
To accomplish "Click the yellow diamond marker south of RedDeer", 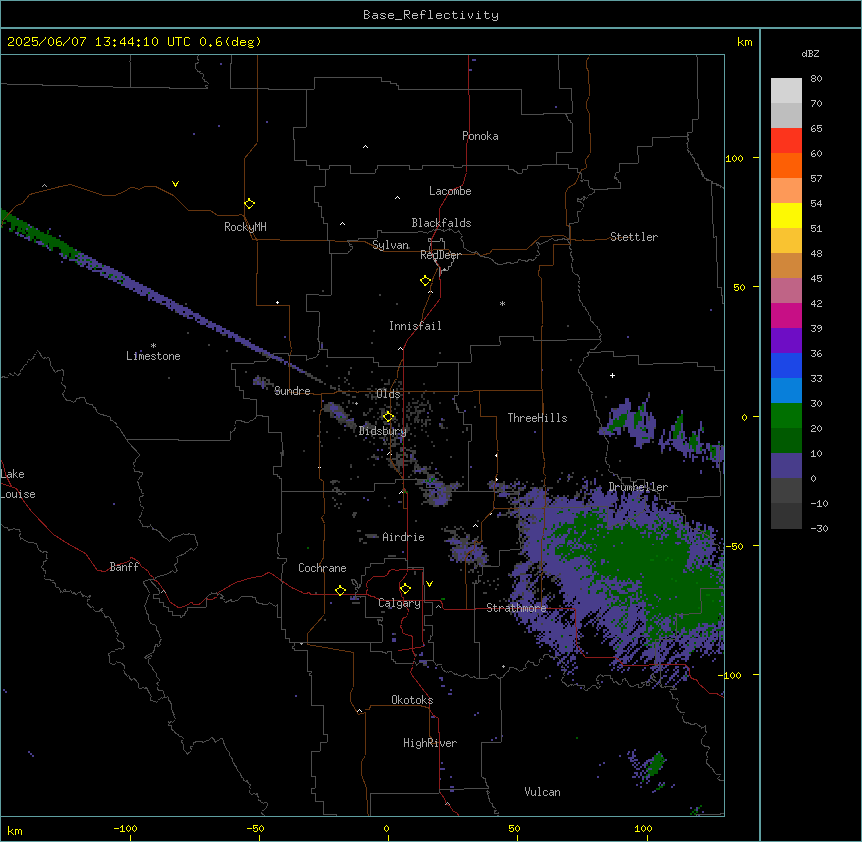I will pos(425,281).
